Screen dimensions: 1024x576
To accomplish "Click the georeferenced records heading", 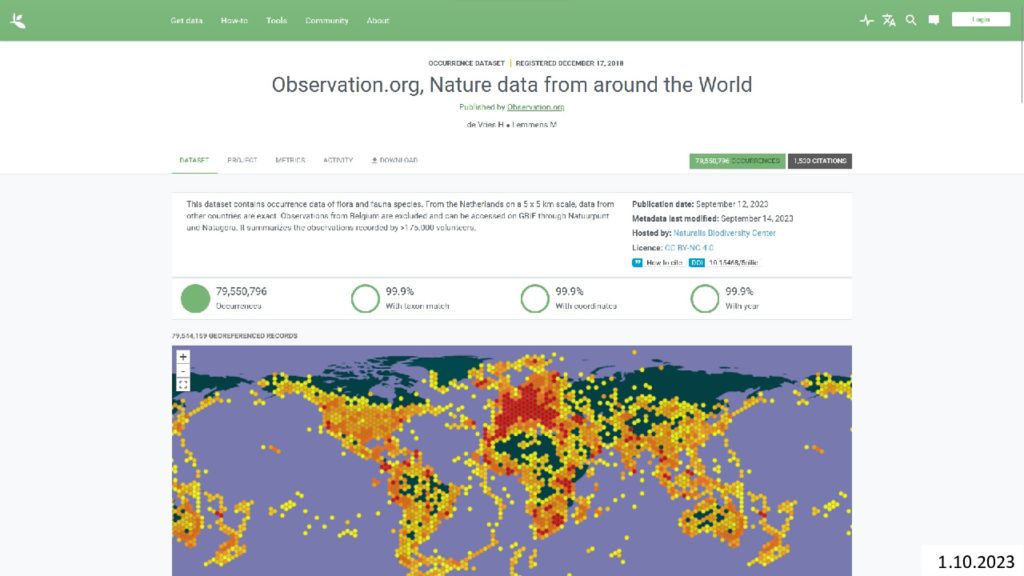I will (234, 336).
